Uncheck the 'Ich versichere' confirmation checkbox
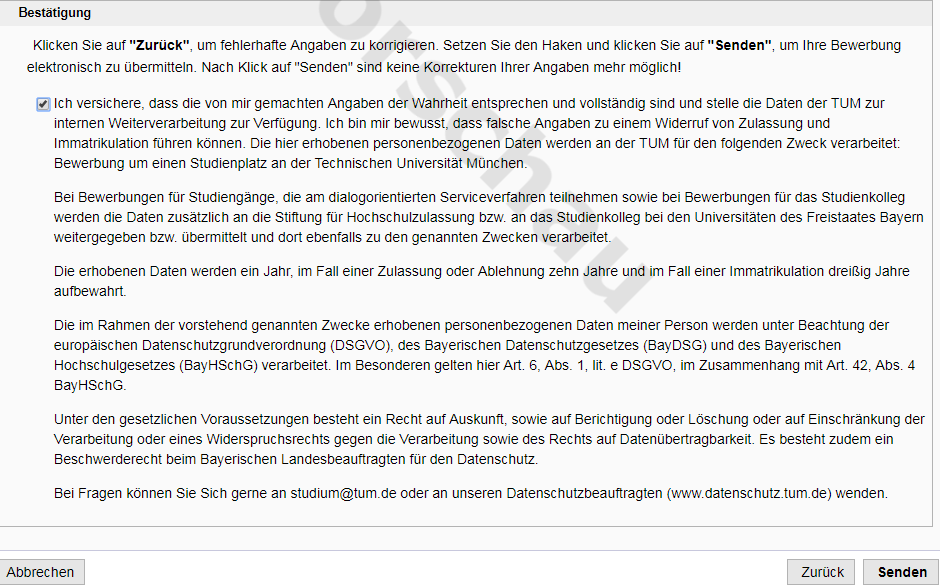 click(43, 104)
